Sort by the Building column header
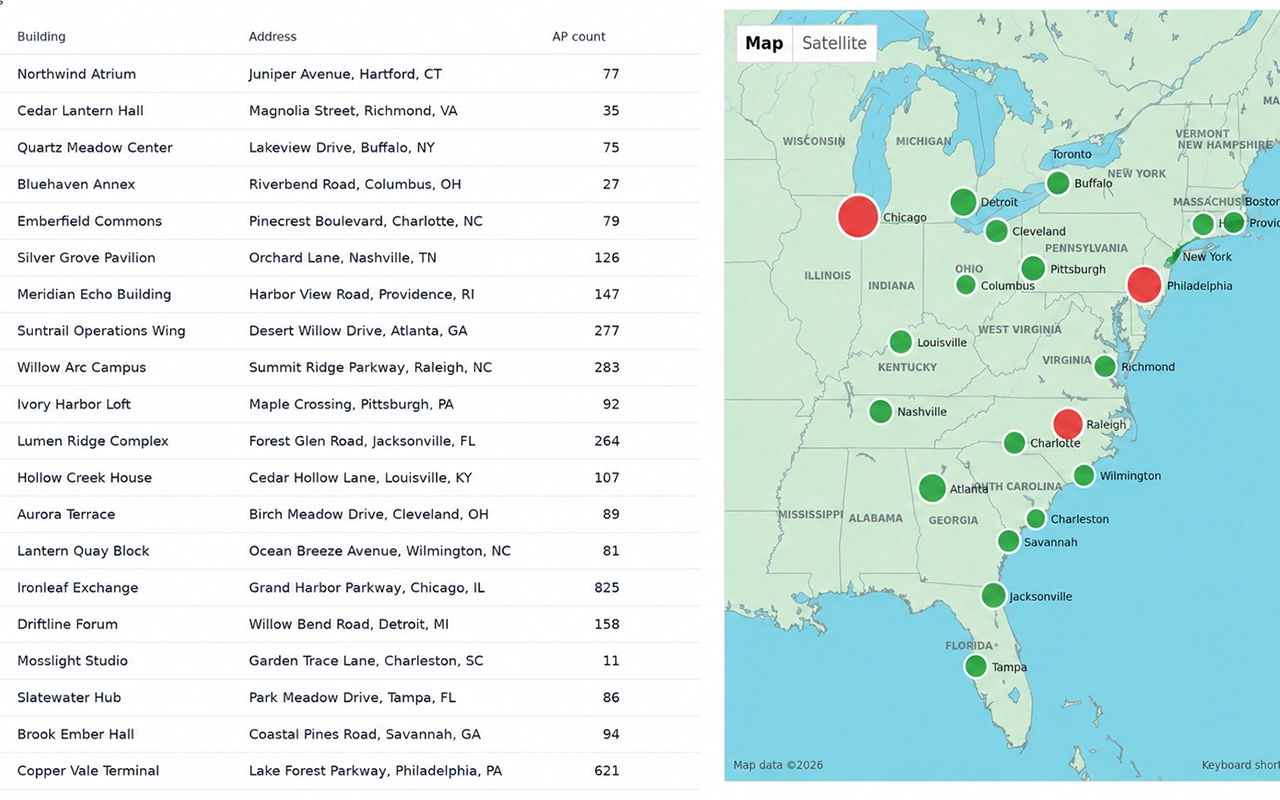The image size is (1280, 800). pos(41,37)
